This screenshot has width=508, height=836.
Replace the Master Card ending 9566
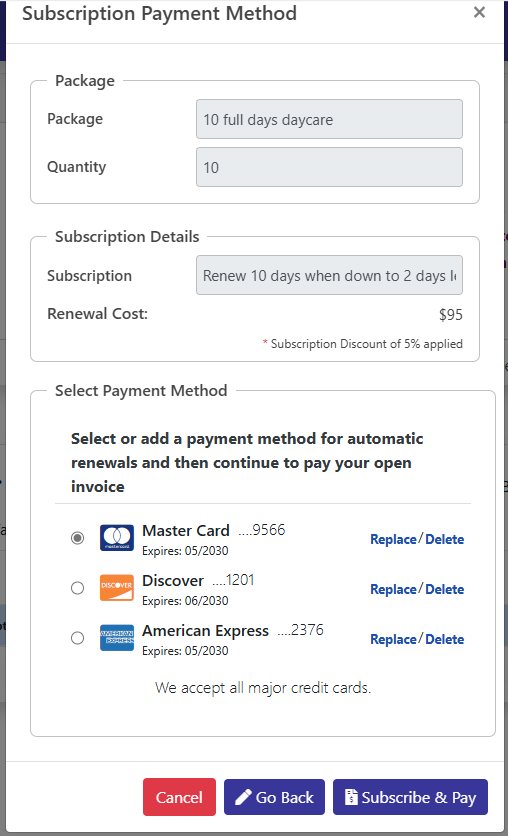coord(393,539)
